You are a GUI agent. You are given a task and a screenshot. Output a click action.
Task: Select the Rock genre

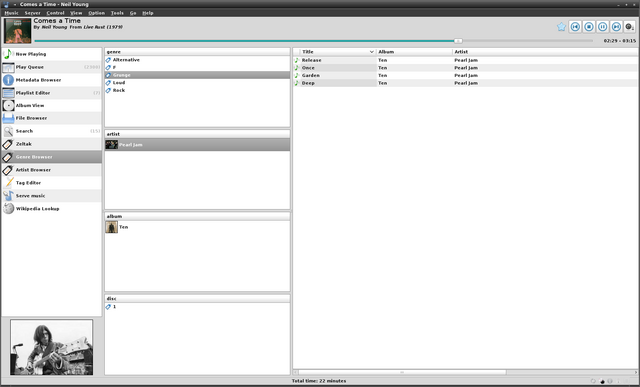pos(197,90)
